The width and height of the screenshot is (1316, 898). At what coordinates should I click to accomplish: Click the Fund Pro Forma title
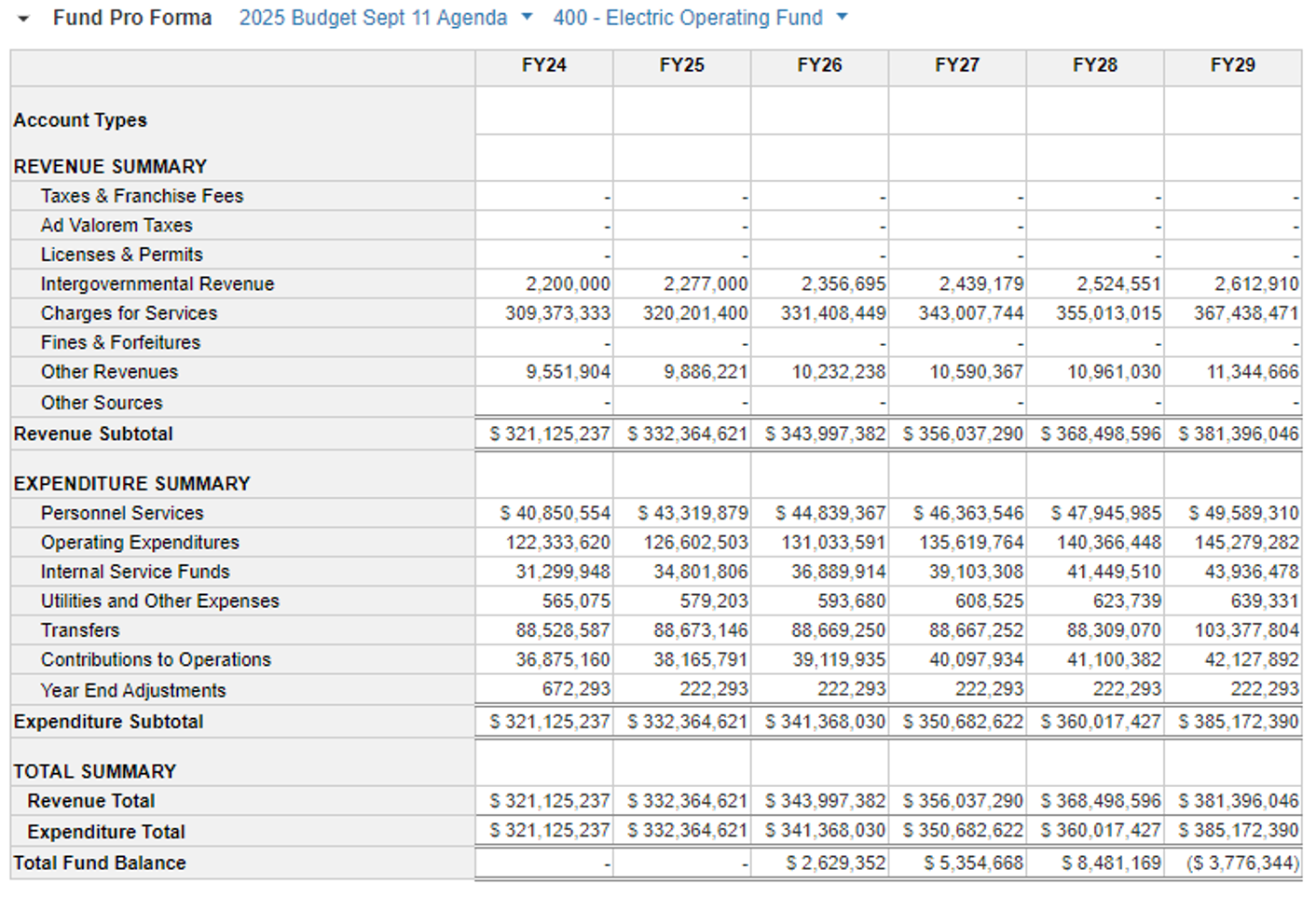(132, 18)
